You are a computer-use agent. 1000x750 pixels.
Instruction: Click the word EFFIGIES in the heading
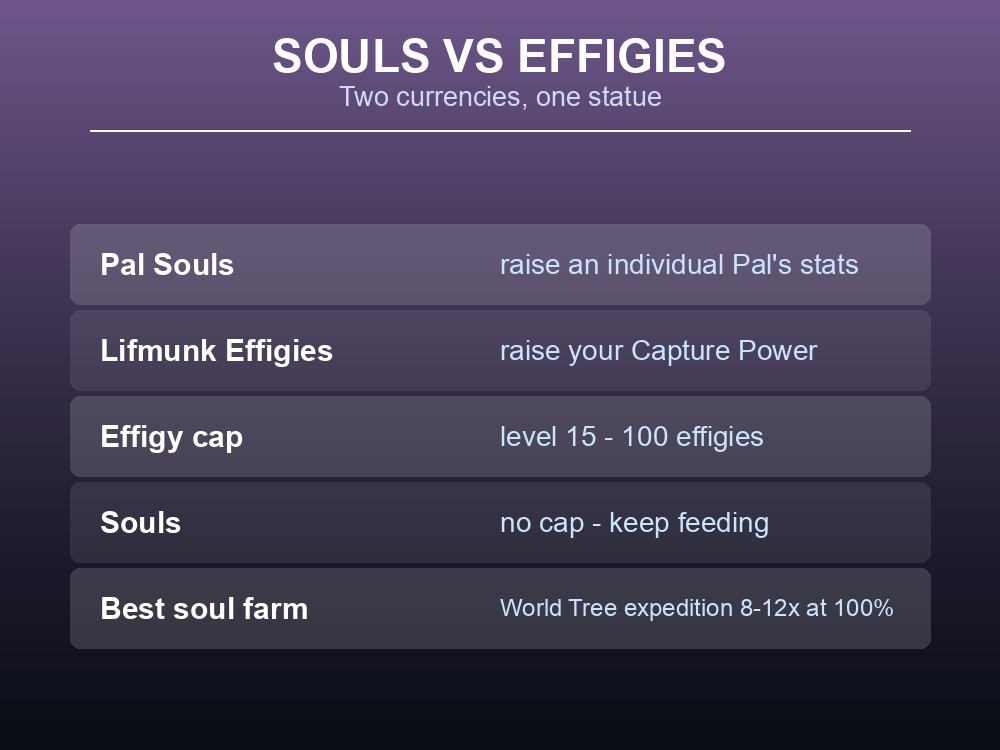pyautogui.click(x=622, y=56)
